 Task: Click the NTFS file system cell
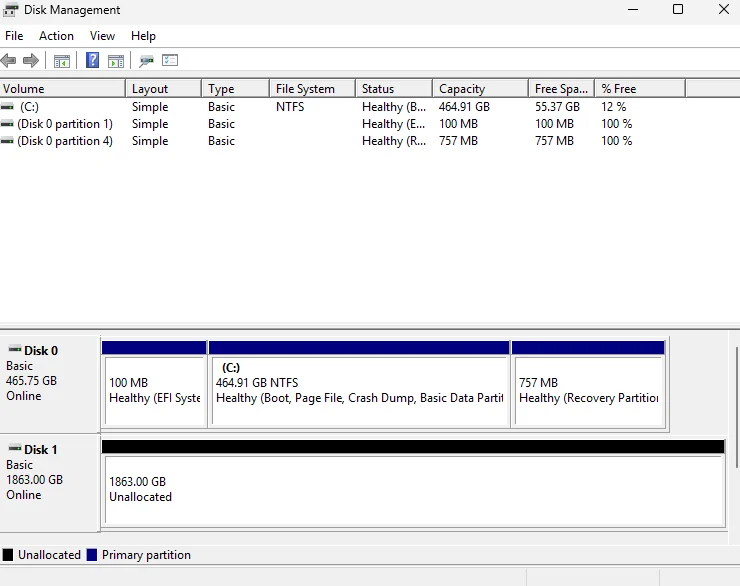290,107
